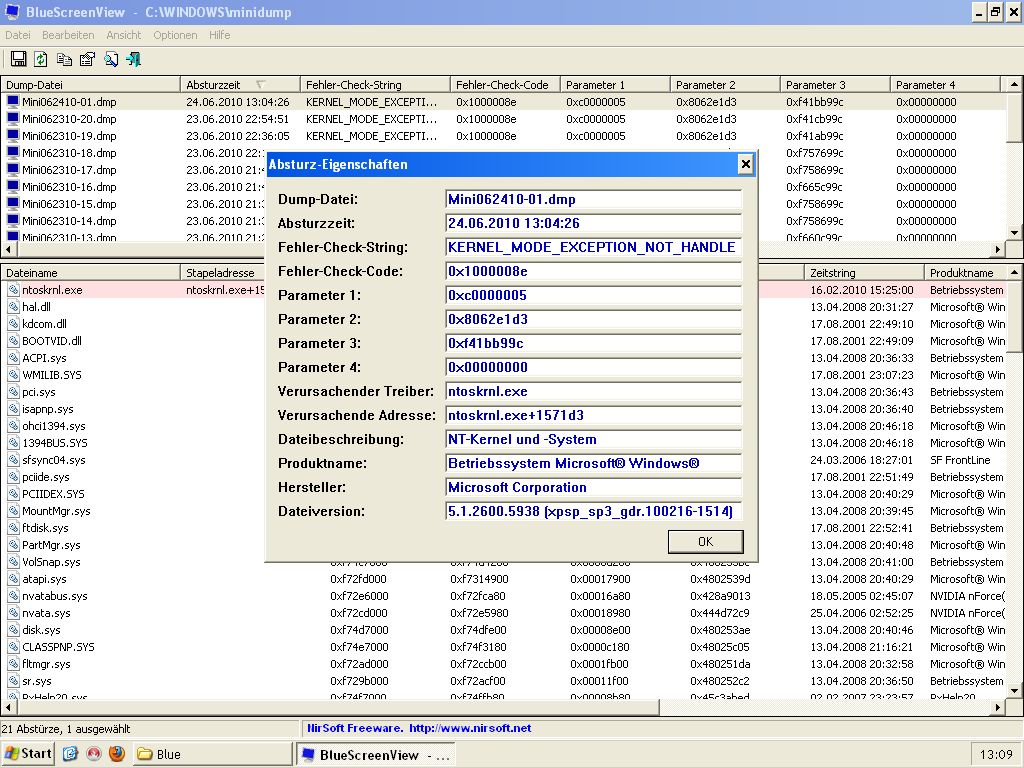The image size is (1024, 768).
Task: Click the ntoskrnl.exe driver file icon
Action: coord(13,290)
